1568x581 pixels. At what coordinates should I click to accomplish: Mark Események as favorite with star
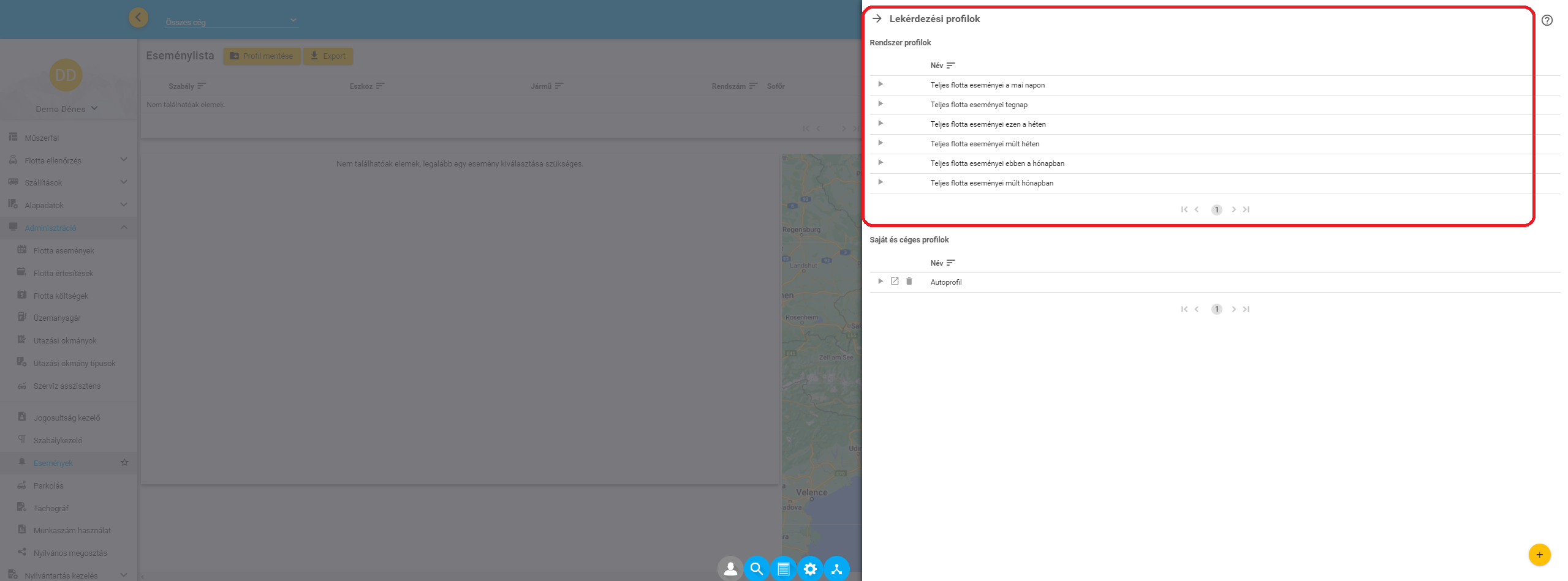[x=124, y=463]
